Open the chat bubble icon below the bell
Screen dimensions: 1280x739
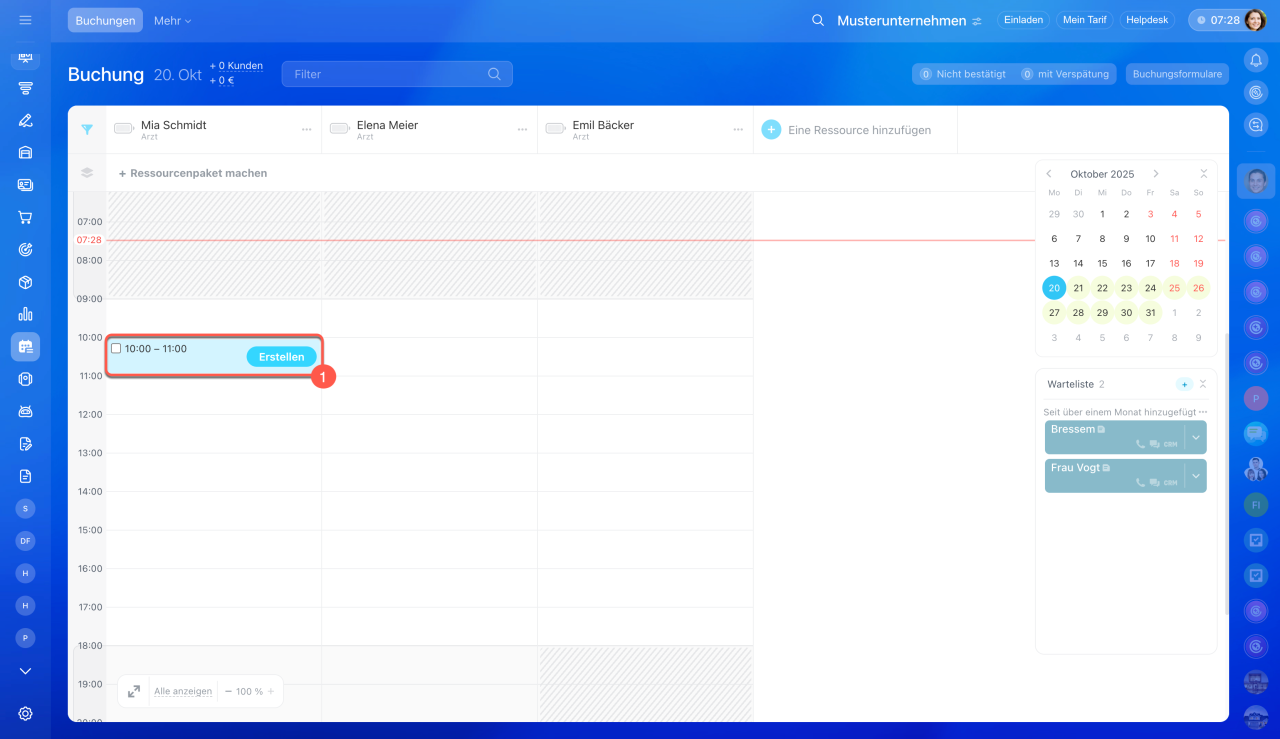pyautogui.click(x=1256, y=125)
